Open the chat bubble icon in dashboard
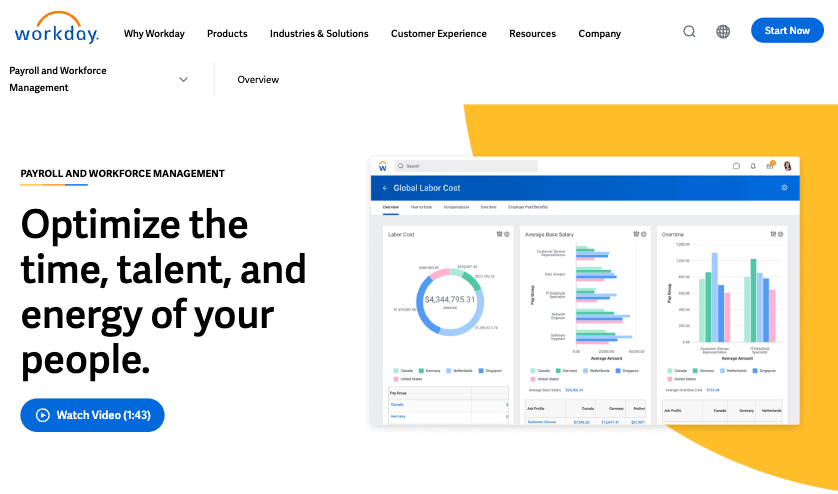 pyautogui.click(x=736, y=166)
